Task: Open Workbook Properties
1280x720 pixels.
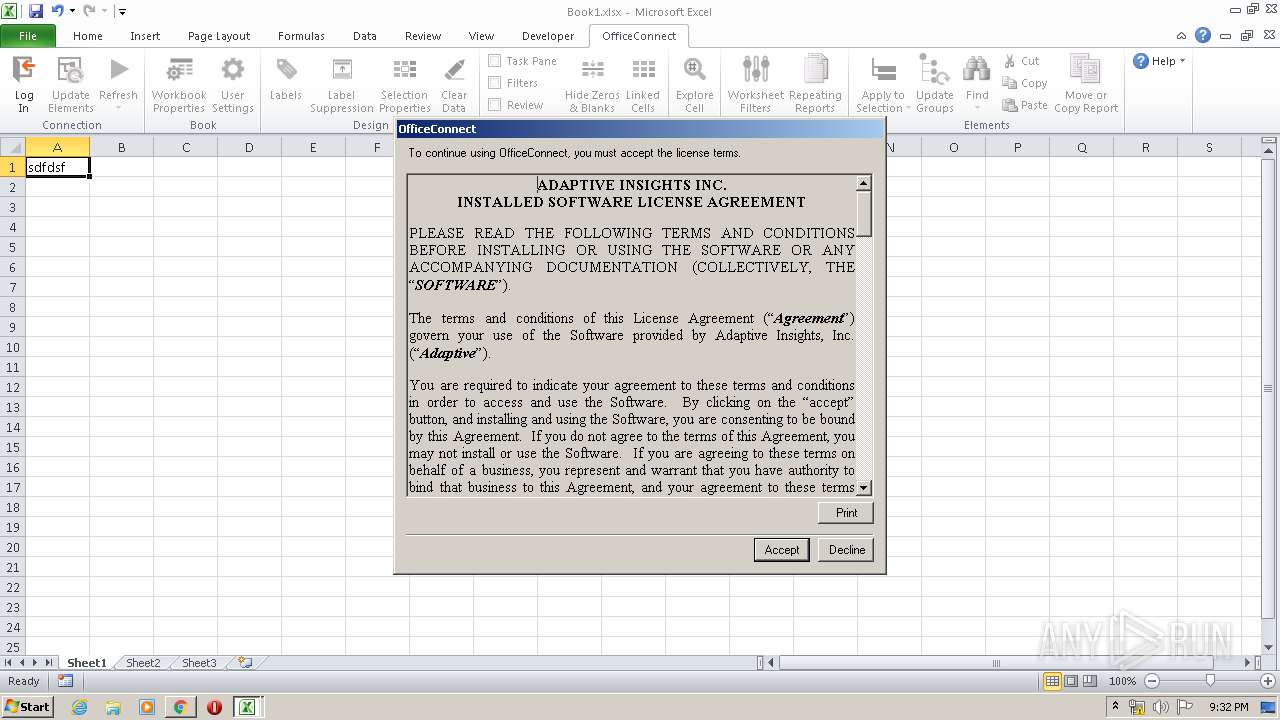Action: tap(179, 84)
